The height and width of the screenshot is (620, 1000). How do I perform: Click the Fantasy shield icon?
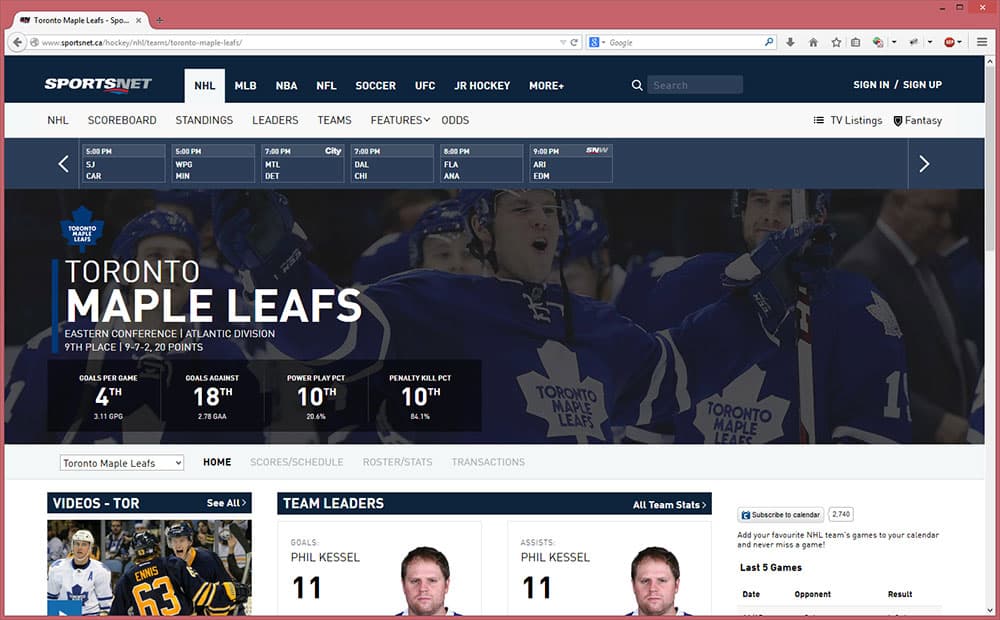(898, 121)
